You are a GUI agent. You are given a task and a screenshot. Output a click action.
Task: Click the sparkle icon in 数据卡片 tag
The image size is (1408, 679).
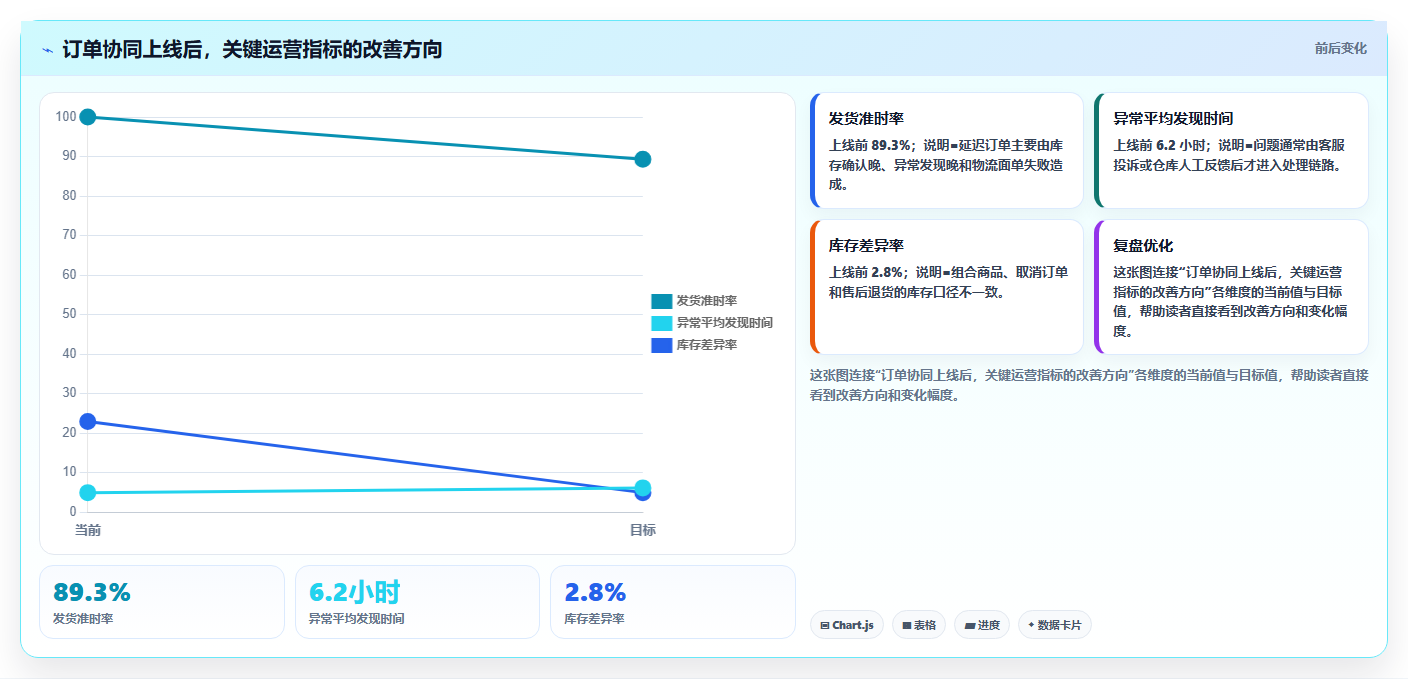[x=1031, y=625]
